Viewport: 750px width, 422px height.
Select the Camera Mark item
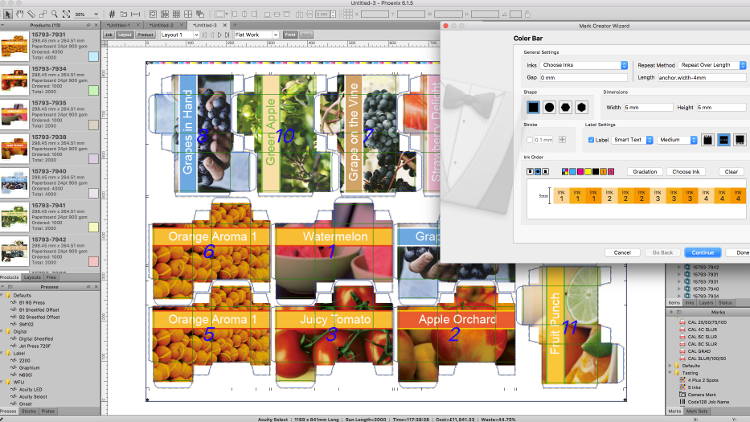(698, 394)
